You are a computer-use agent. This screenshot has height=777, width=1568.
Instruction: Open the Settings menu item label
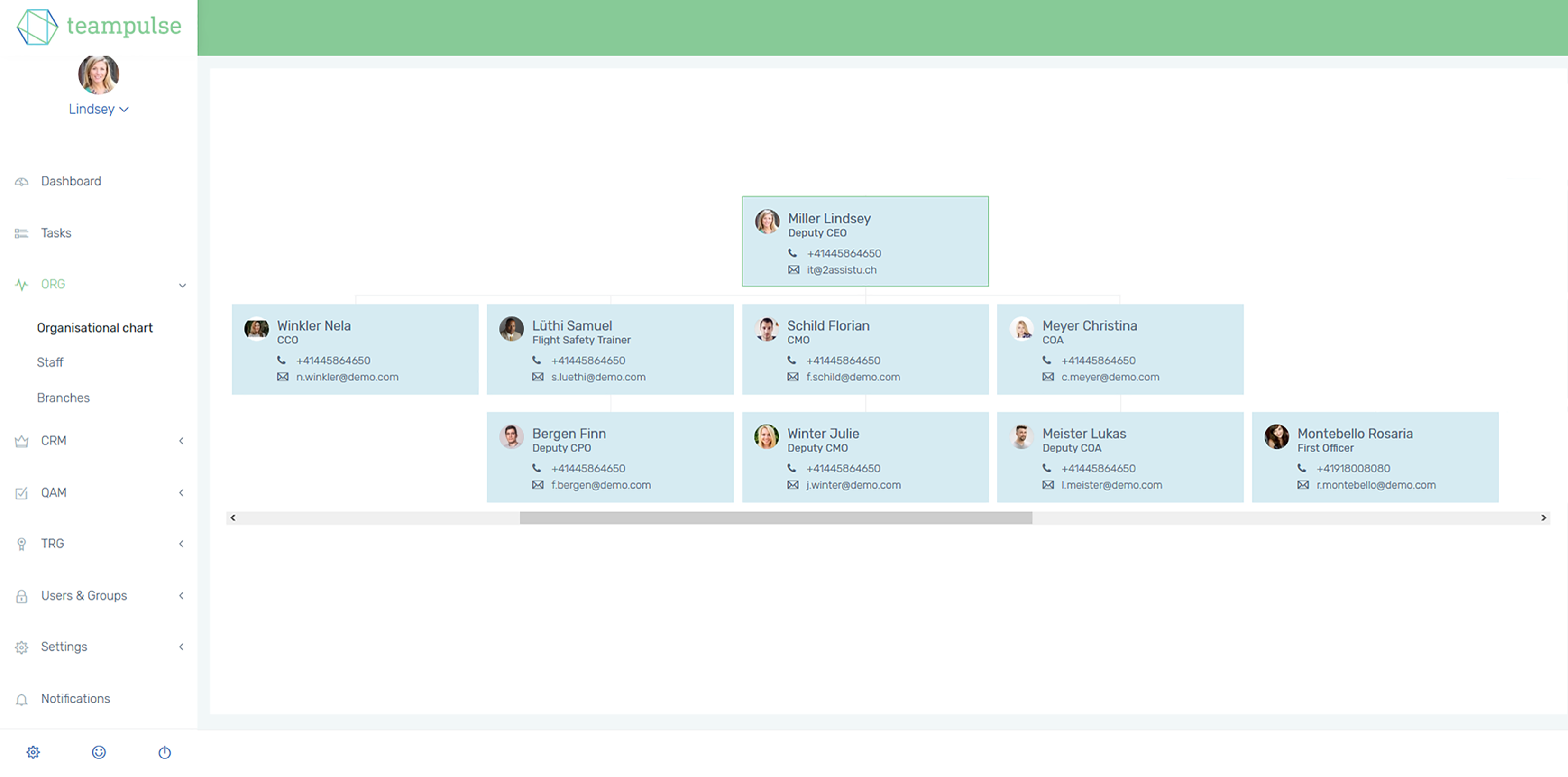click(x=64, y=647)
